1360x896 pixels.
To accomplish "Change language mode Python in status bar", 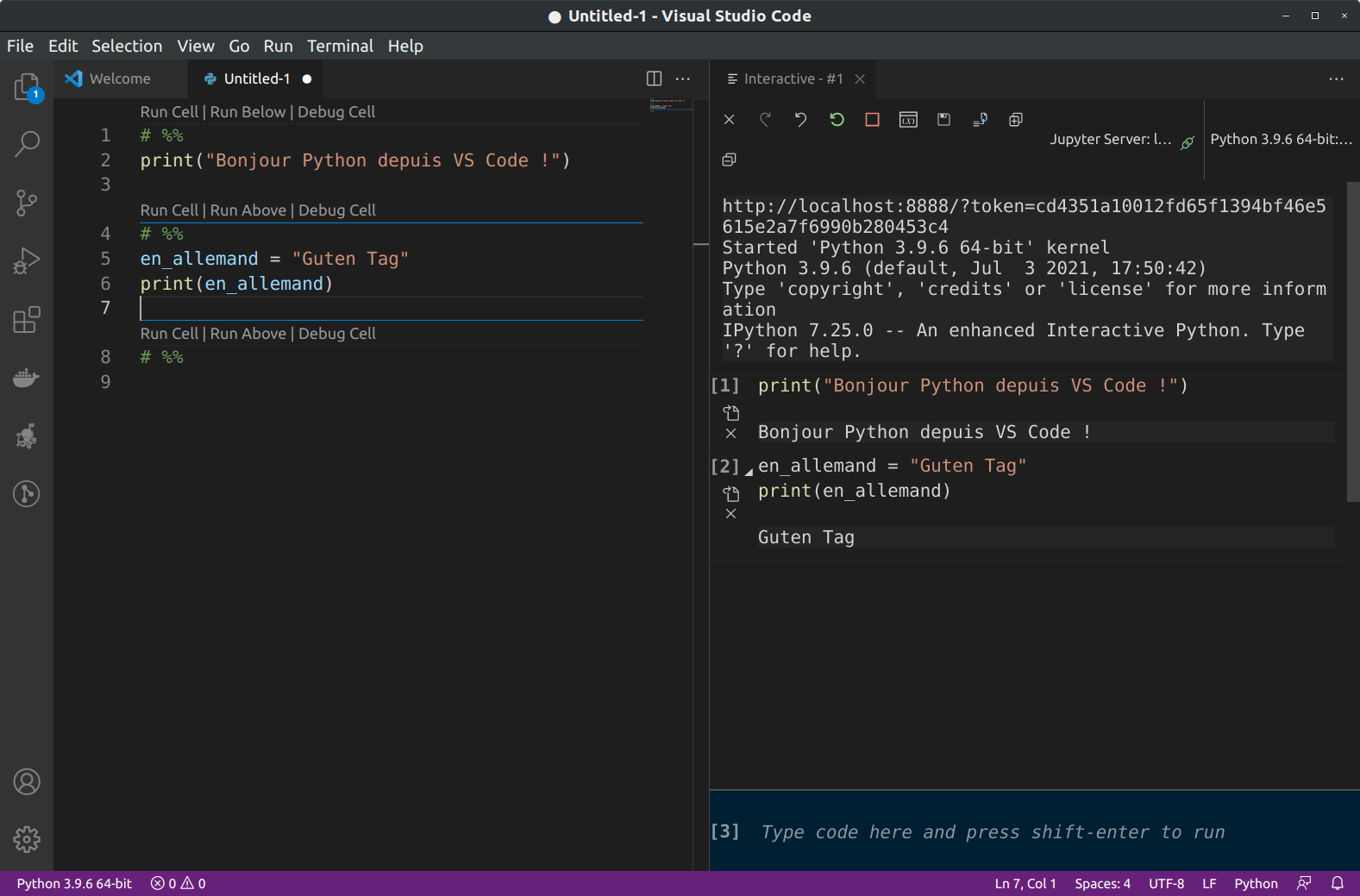I will tap(1256, 883).
